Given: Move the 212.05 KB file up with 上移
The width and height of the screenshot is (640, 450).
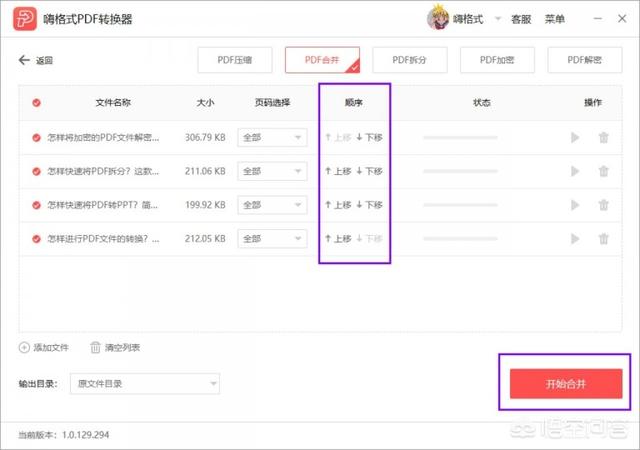Looking at the screenshot, I should (338, 238).
